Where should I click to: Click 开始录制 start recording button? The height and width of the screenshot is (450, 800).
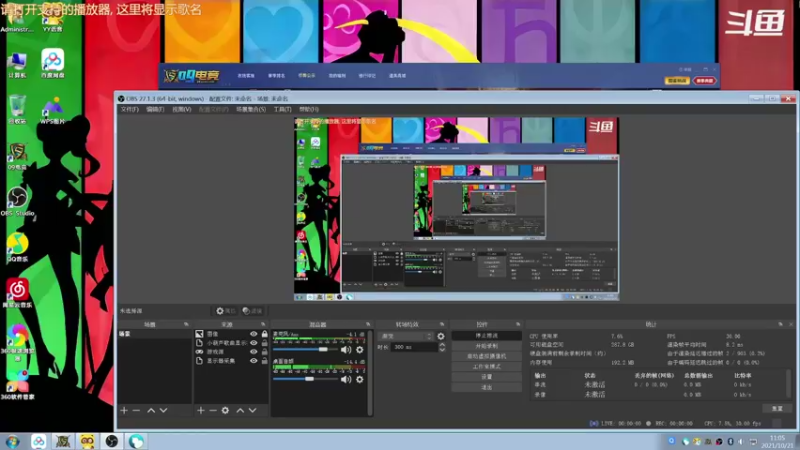point(486,346)
